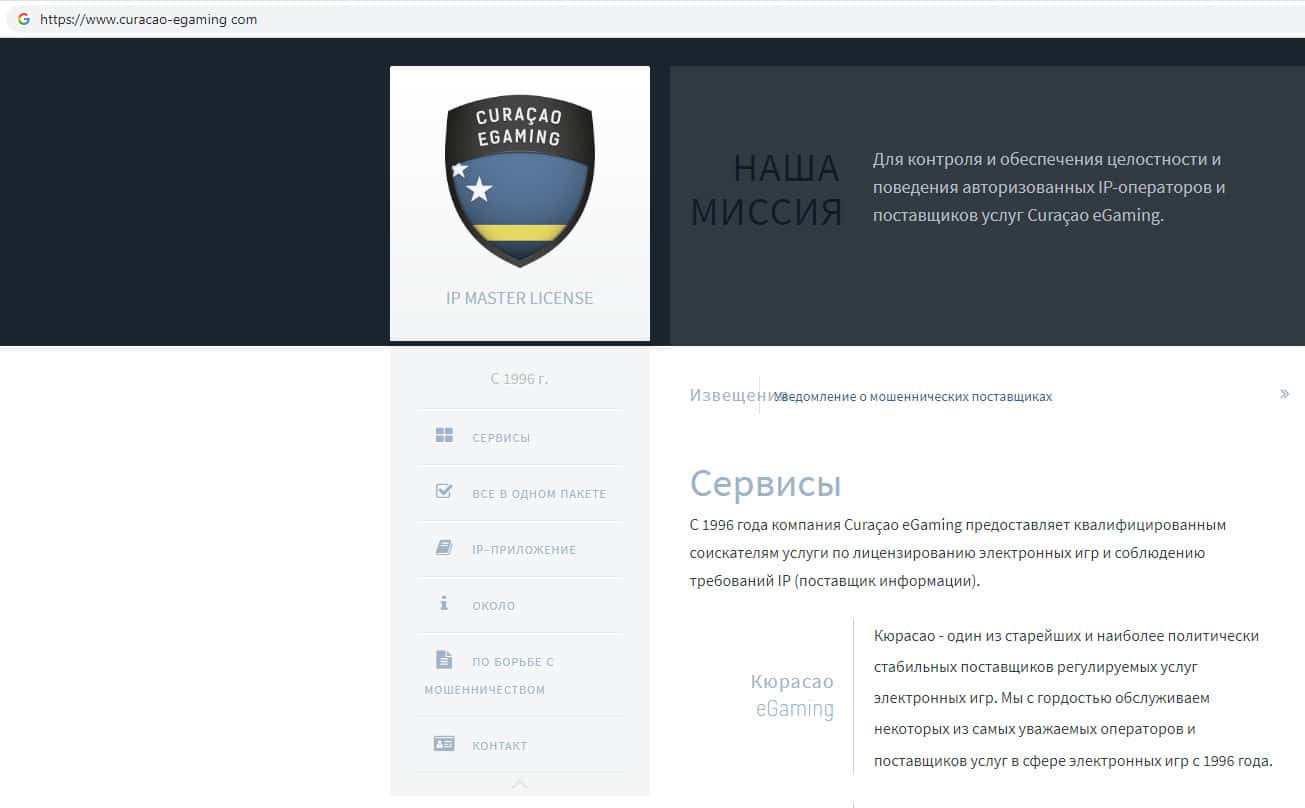The width and height of the screenshot is (1305, 808).
Task: Click the info icon beside Около
Action: [444, 603]
